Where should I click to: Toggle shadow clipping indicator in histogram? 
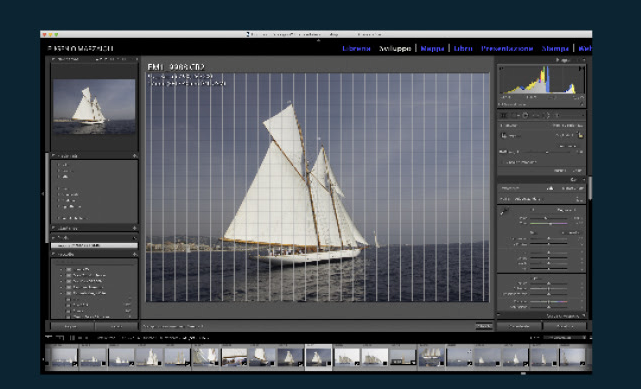(502, 69)
